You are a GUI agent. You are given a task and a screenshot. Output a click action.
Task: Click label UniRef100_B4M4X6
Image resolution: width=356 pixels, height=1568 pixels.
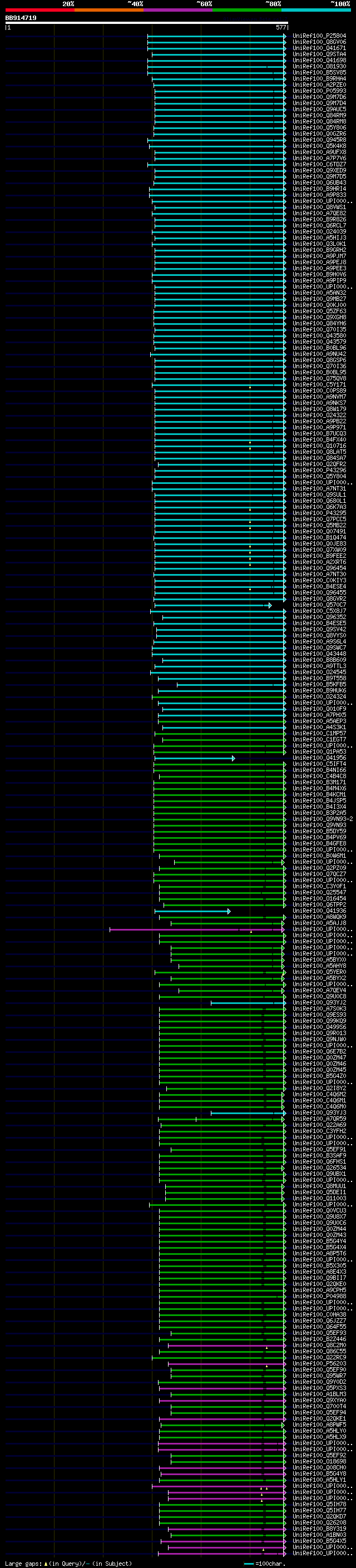click(319, 788)
